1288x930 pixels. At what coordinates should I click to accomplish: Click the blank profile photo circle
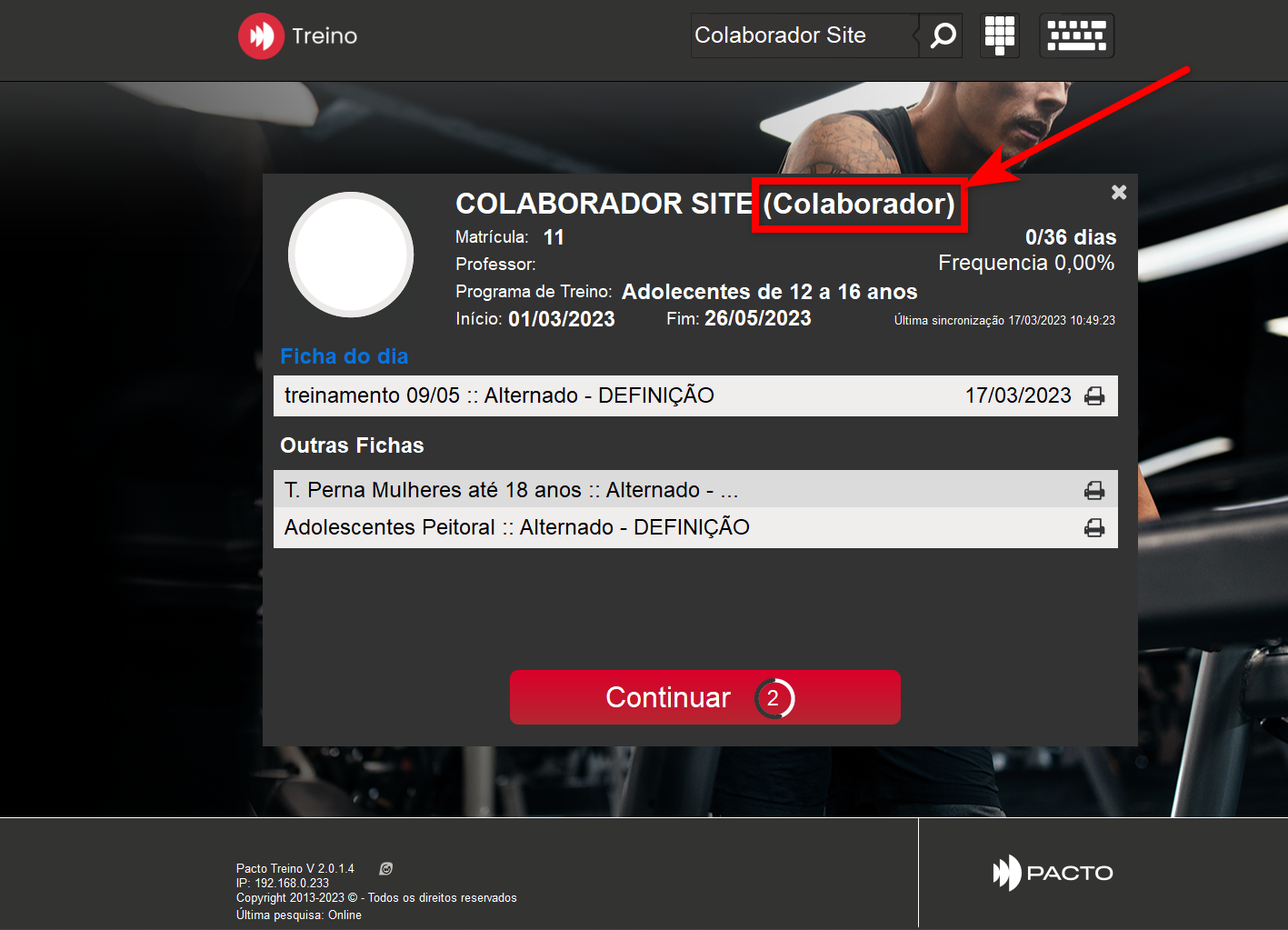click(351, 255)
